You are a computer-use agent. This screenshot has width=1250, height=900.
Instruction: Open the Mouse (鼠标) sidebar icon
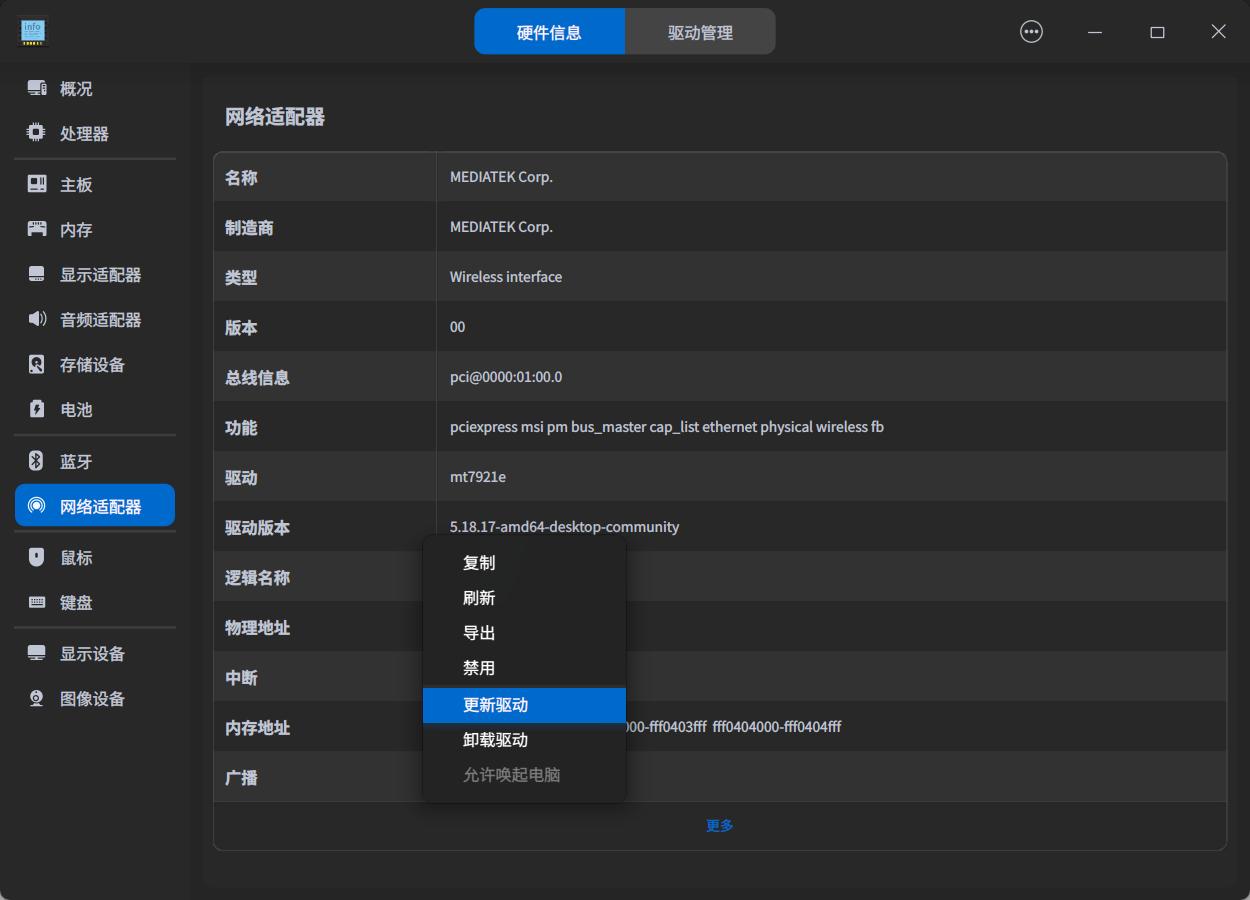pos(37,557)
